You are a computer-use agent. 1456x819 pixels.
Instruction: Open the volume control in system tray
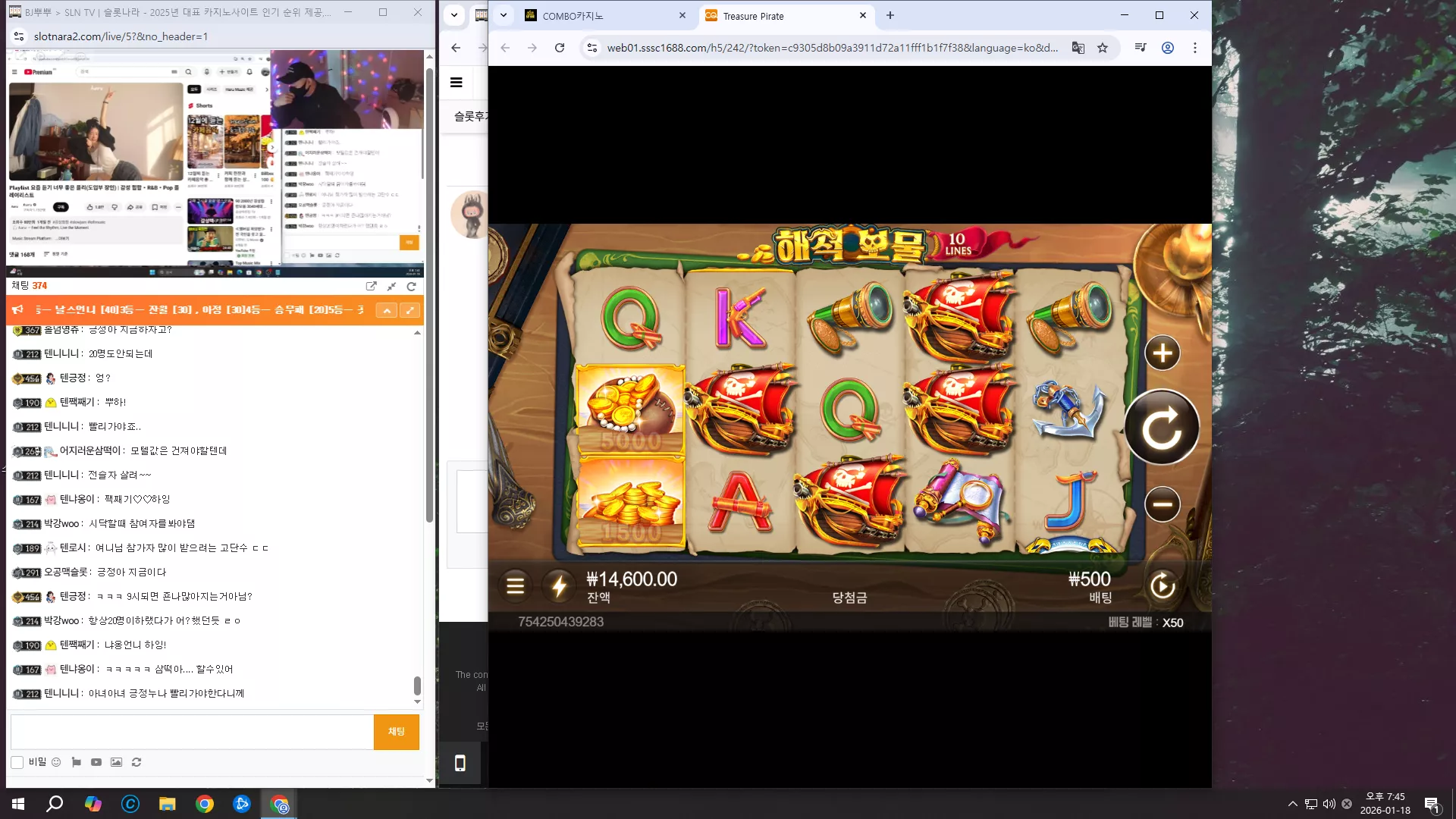[x=1329, y=804]
